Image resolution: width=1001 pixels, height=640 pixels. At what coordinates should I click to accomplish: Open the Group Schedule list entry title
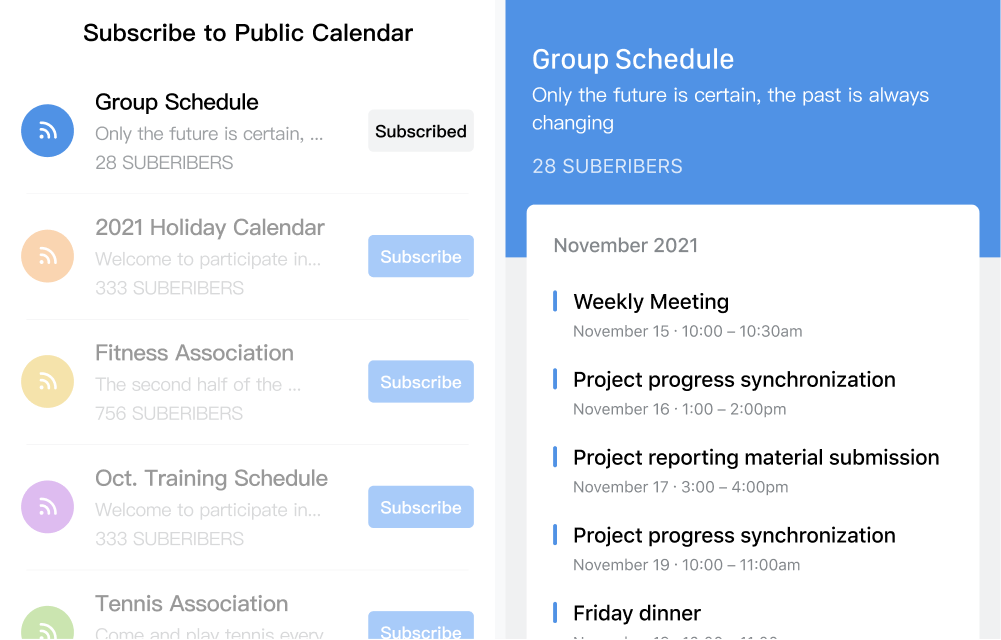tap(177, 102)
